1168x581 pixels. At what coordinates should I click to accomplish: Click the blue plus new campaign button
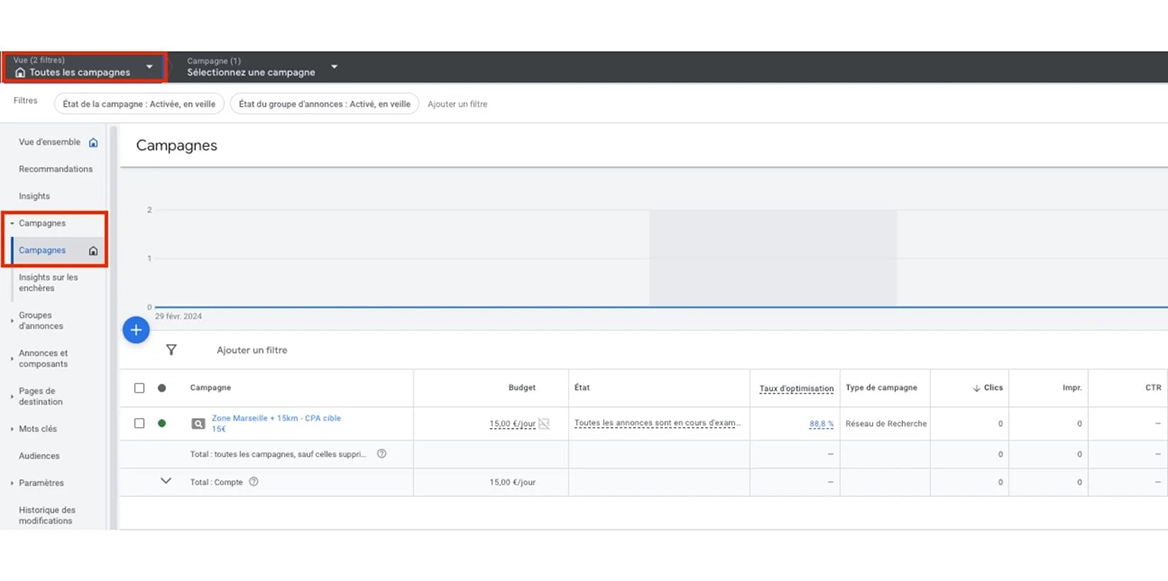136,329
